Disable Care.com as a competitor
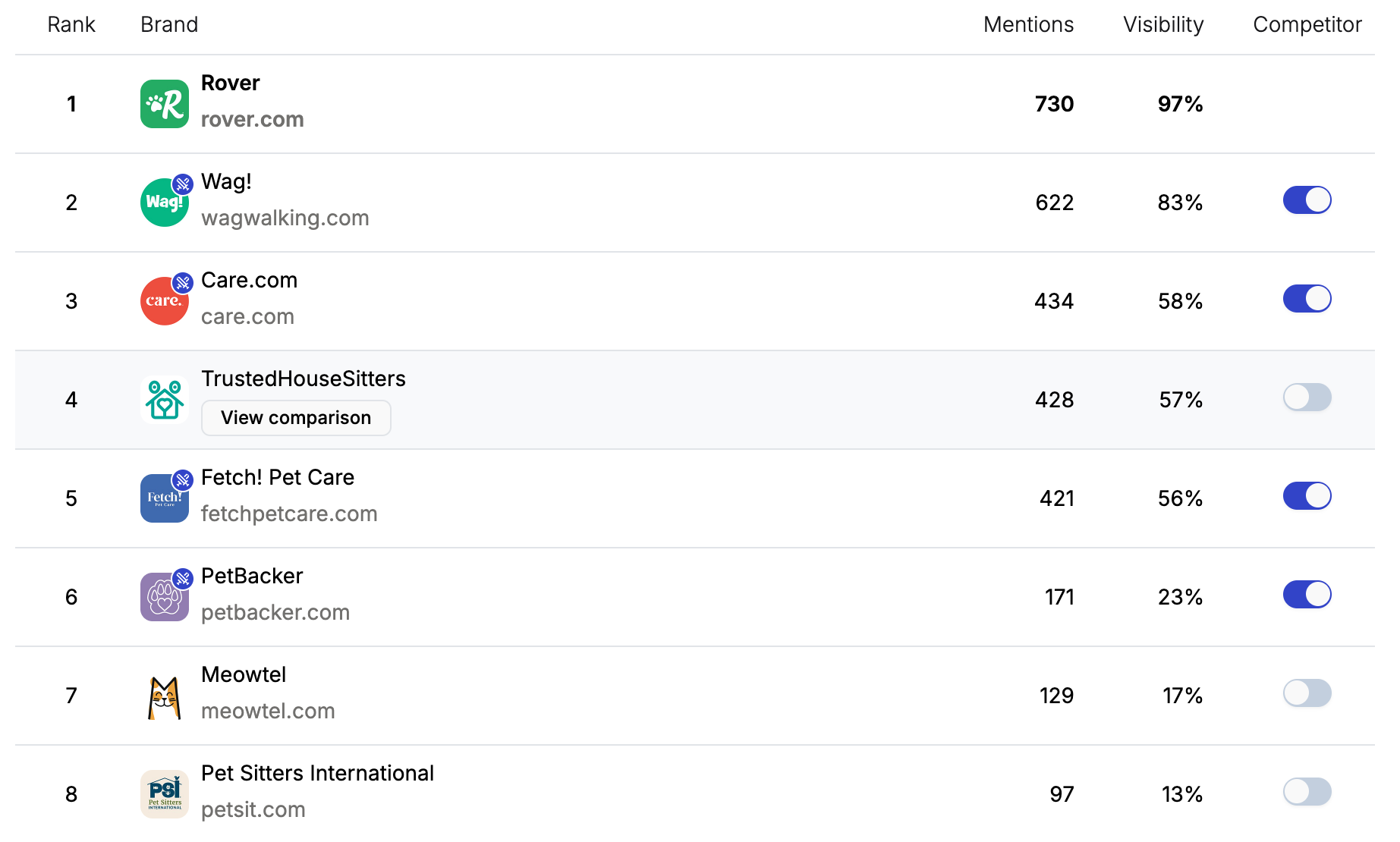Viewport: 1400px width, 842px height. point(1307,298)
